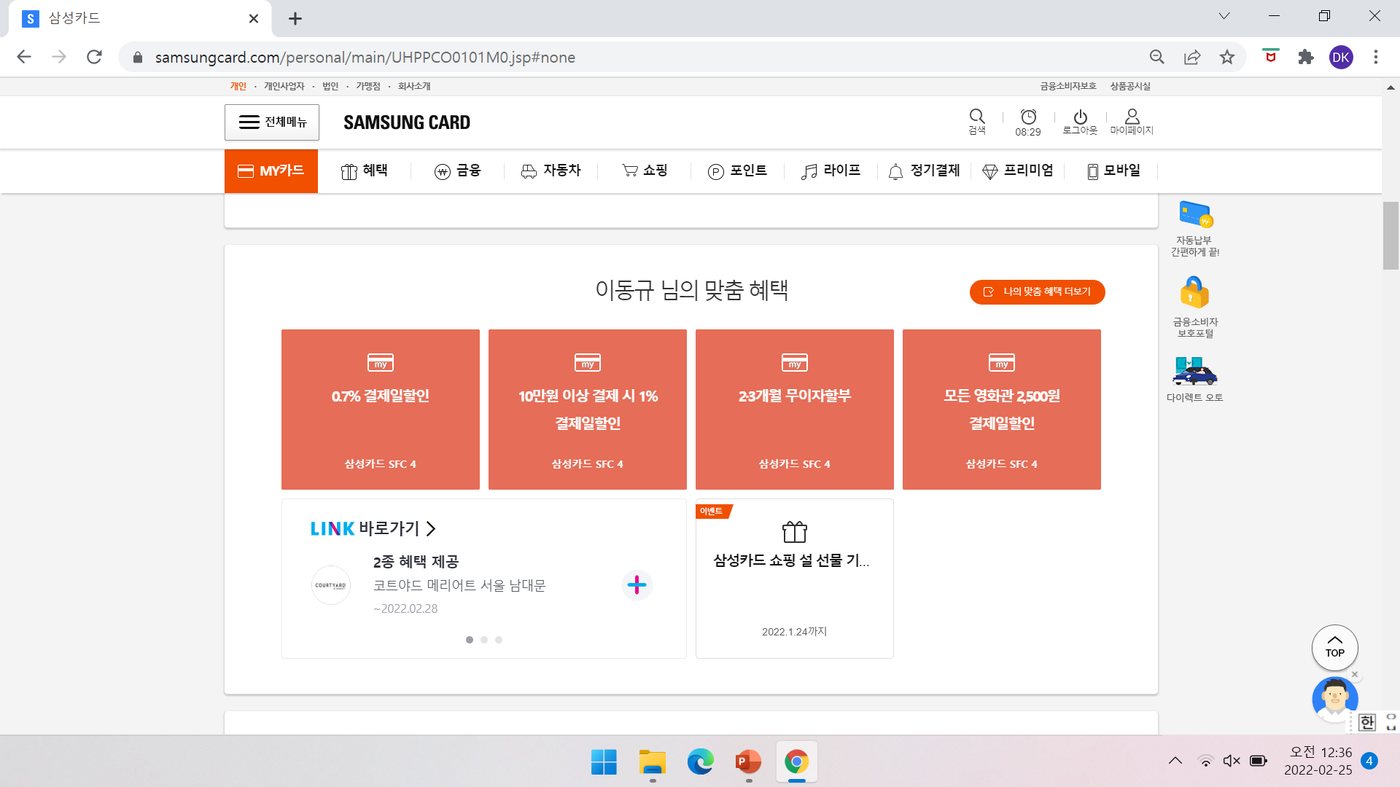The height and width of the screenshot is (787, 1400).
Task: Click the plus icon on LINK offer
Action: pos(637,585)
